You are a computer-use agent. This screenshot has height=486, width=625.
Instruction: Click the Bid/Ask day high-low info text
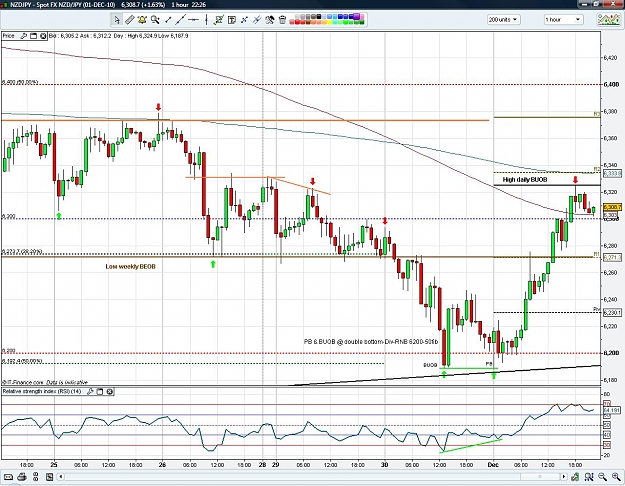click(x=118, y=36)
